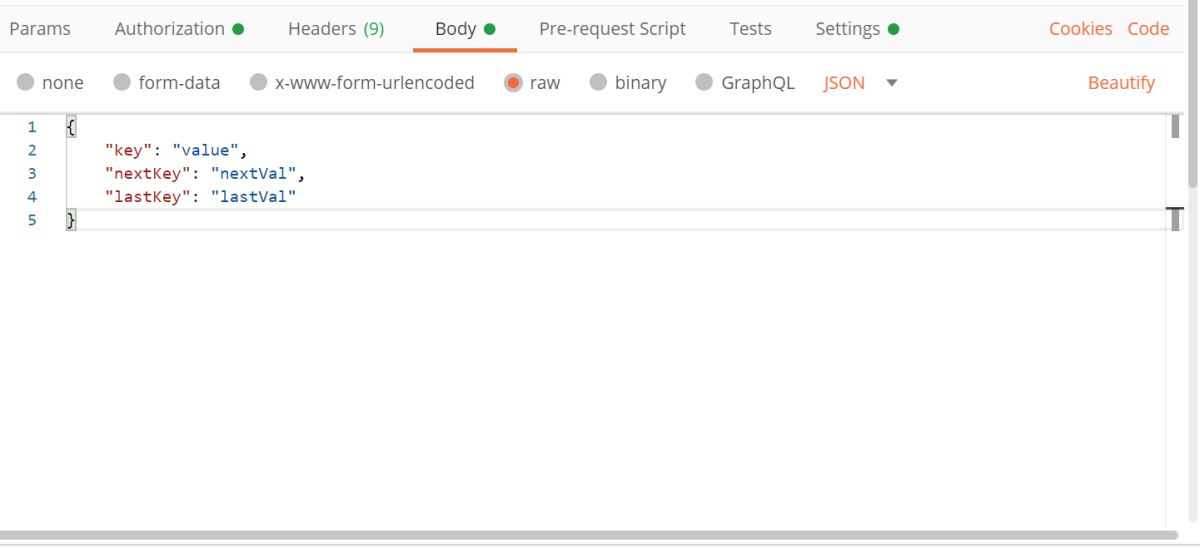The image size is (1200, 548).
Task: Go to the Tests tab
Action: (x=750, y=29)
